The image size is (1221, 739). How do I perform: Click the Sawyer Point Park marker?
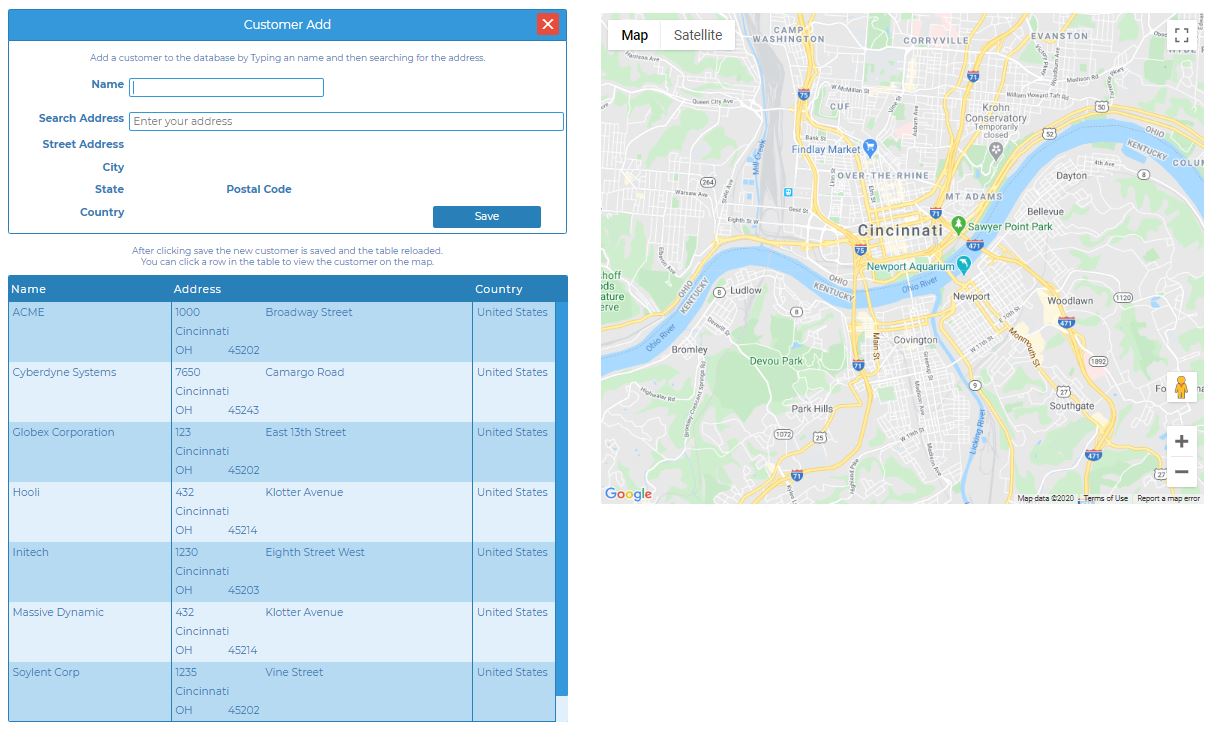(958, 226)
